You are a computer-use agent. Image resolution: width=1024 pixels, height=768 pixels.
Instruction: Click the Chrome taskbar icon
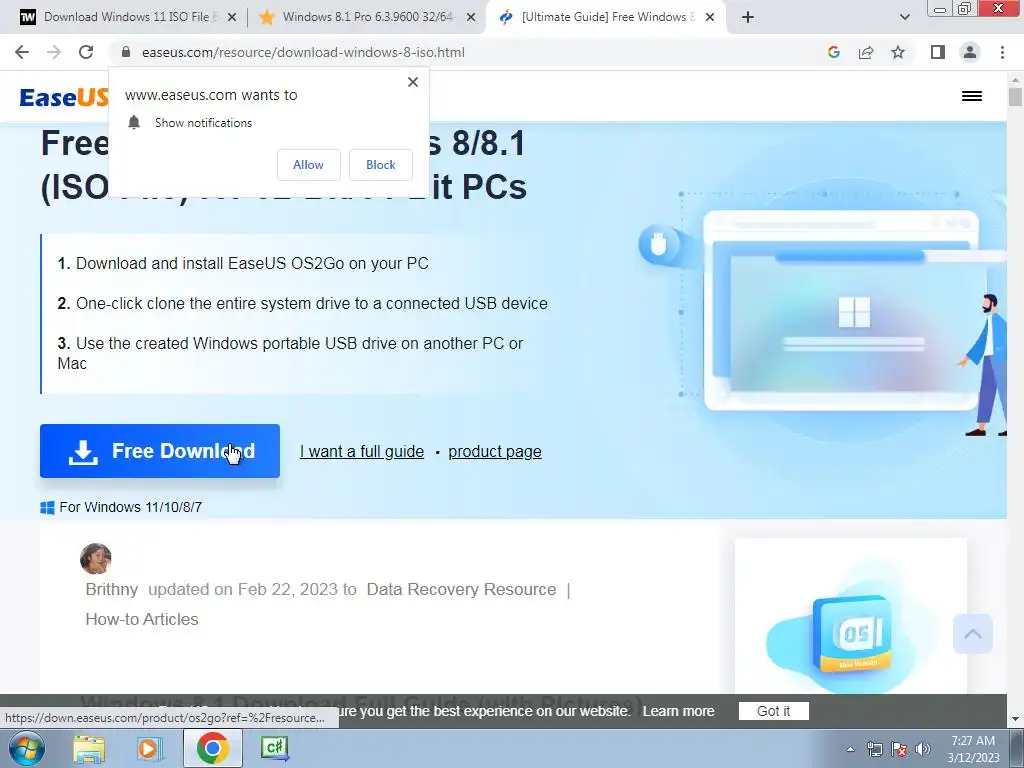pyautogui.click(x=212, y=748)
